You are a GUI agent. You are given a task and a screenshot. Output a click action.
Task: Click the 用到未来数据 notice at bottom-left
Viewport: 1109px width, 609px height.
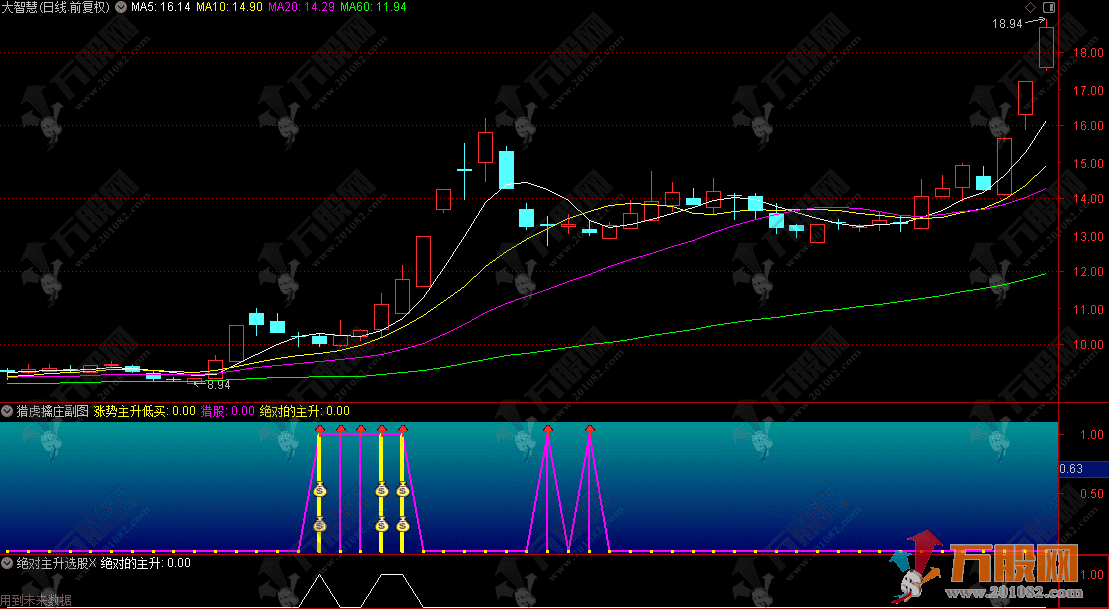pyautogui.click(x=36, y=600)
